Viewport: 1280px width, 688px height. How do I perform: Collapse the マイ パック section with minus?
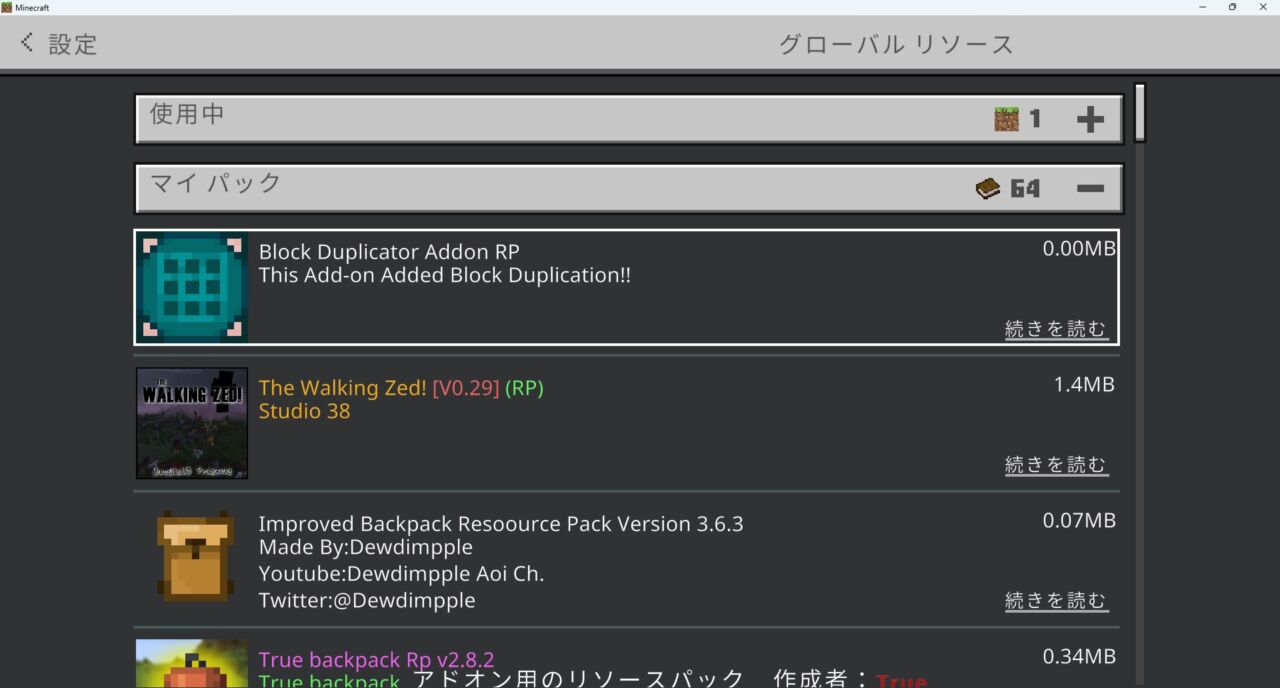click(x=1090, y=188)
